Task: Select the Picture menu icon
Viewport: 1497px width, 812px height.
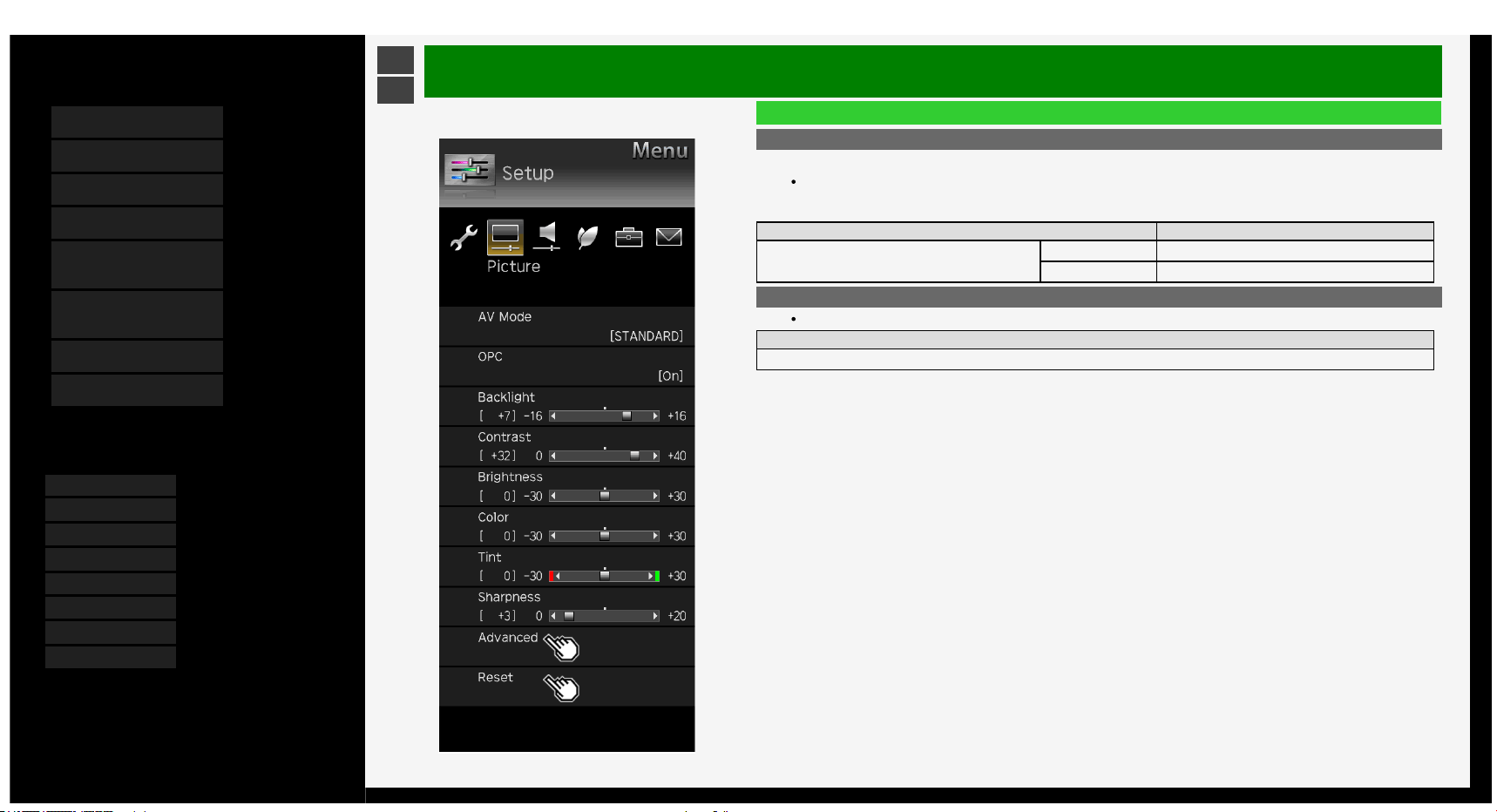Action: pos(505,236)
